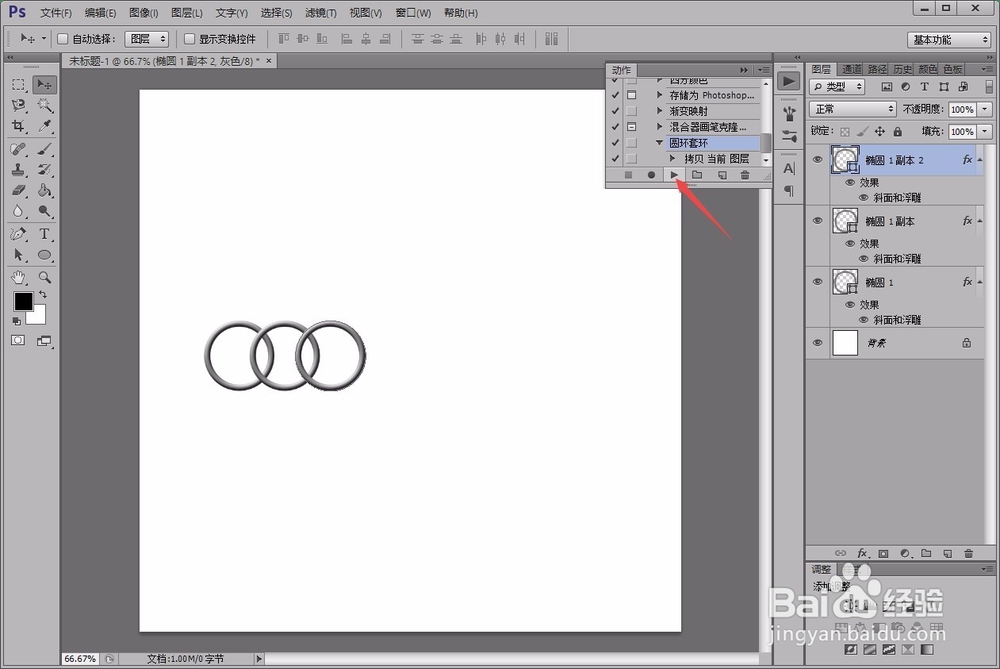Select the Eraser tool
This screenshot has height=669, width=1000.
(x=18, y=190)
